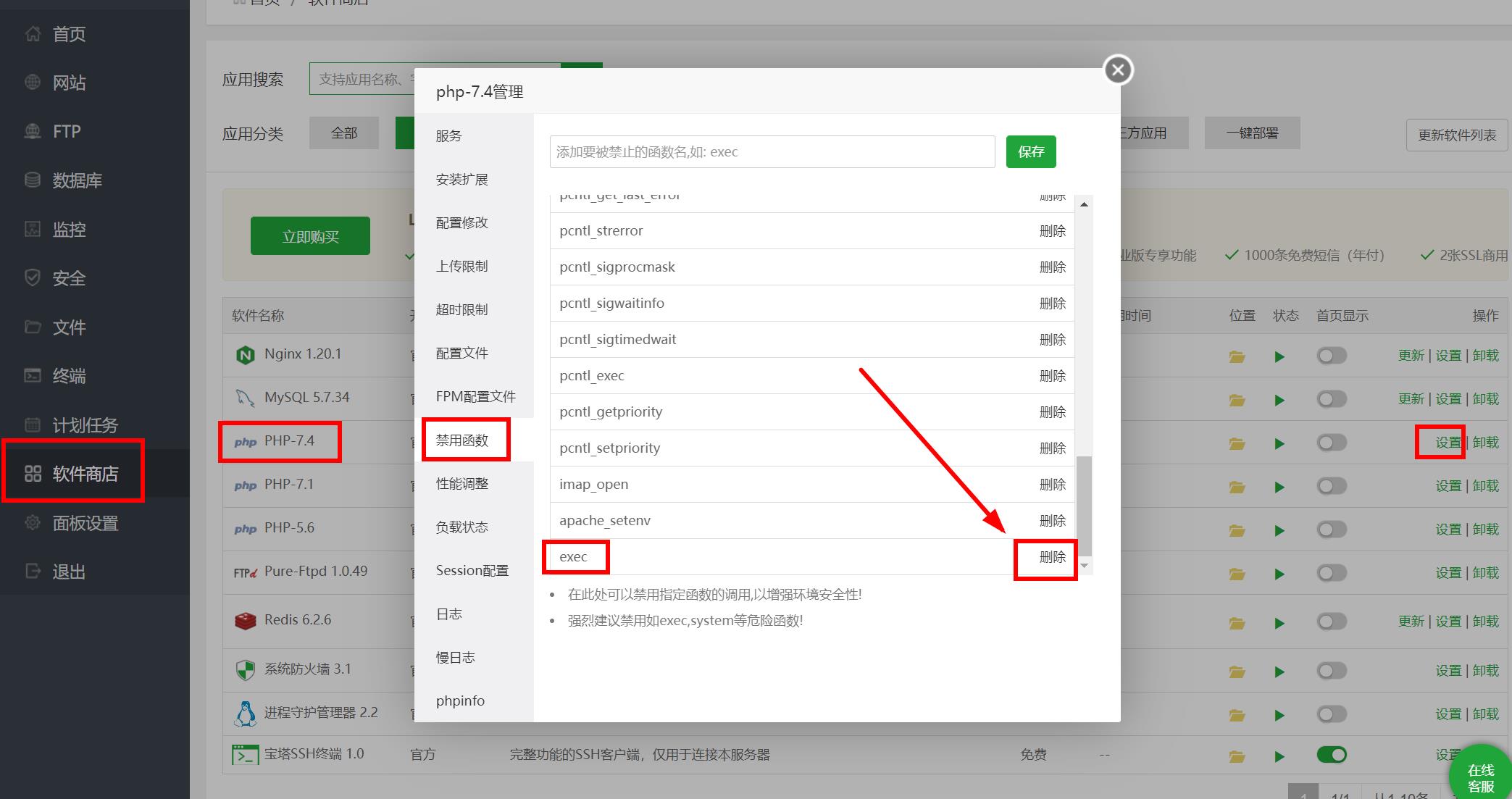Screen dimensions: 1512x799
Task: Toggle 首页显示 switch for Nginx 1.20.1
Action: (x=1332, y=356)
